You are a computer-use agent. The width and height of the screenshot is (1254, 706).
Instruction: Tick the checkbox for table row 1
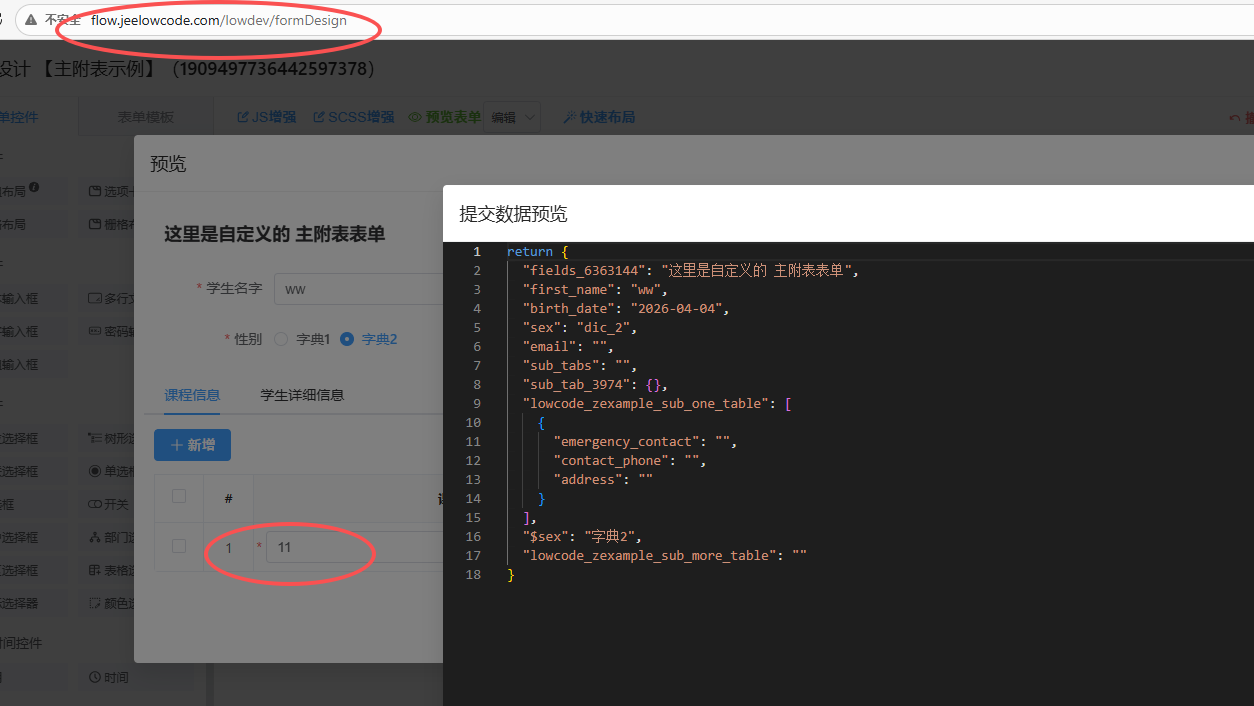click(x=179, y=546)
